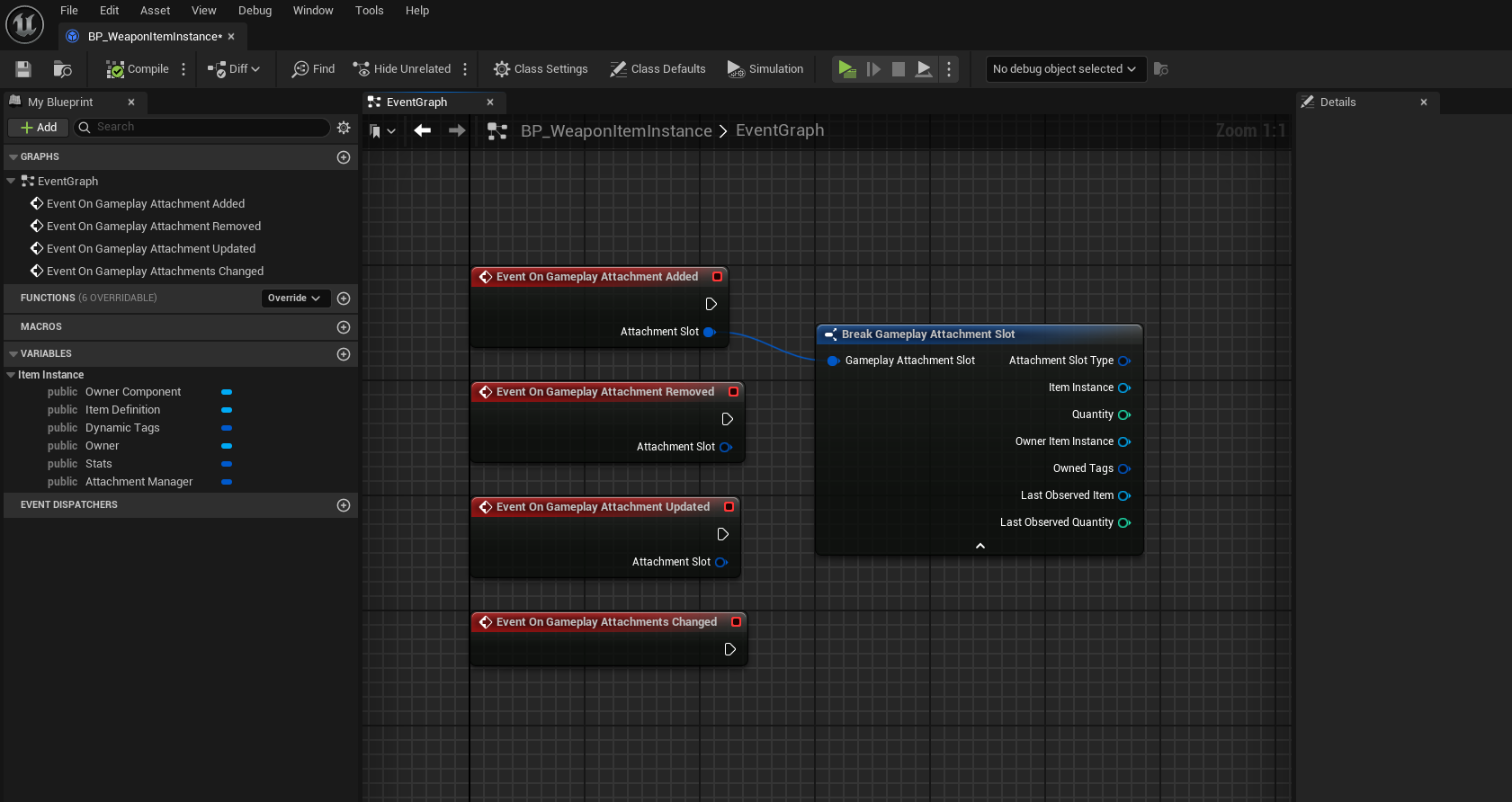Click the Quantity output pin on Break node

[1124, 415]
